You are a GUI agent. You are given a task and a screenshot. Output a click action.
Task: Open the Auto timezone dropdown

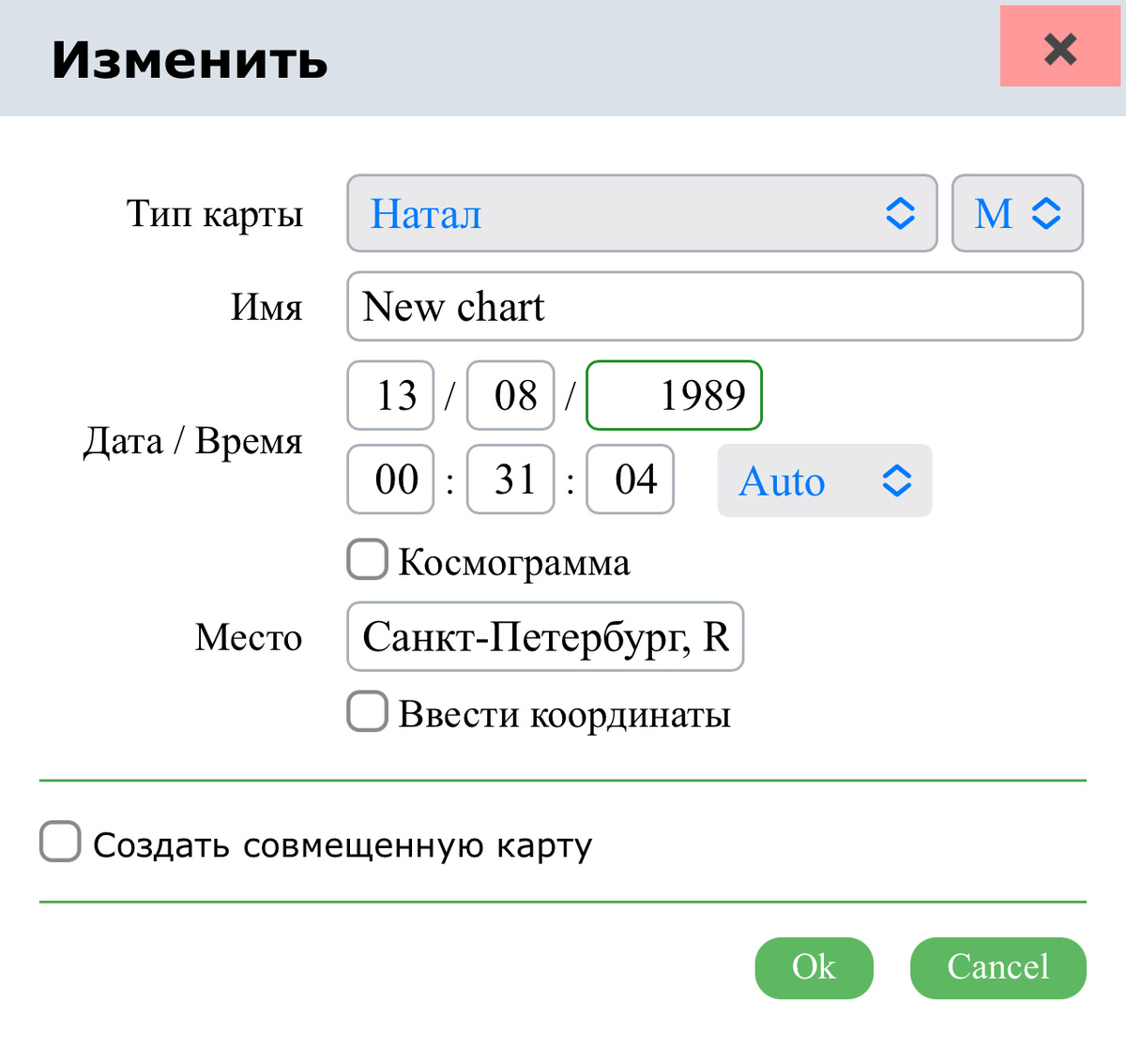824,480
